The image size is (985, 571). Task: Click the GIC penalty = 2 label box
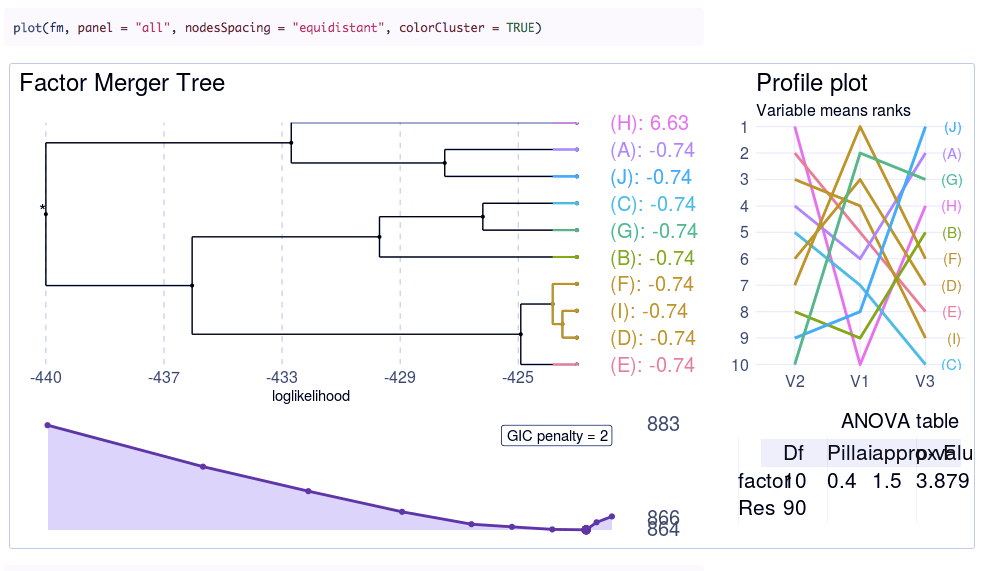pos(557,436)
